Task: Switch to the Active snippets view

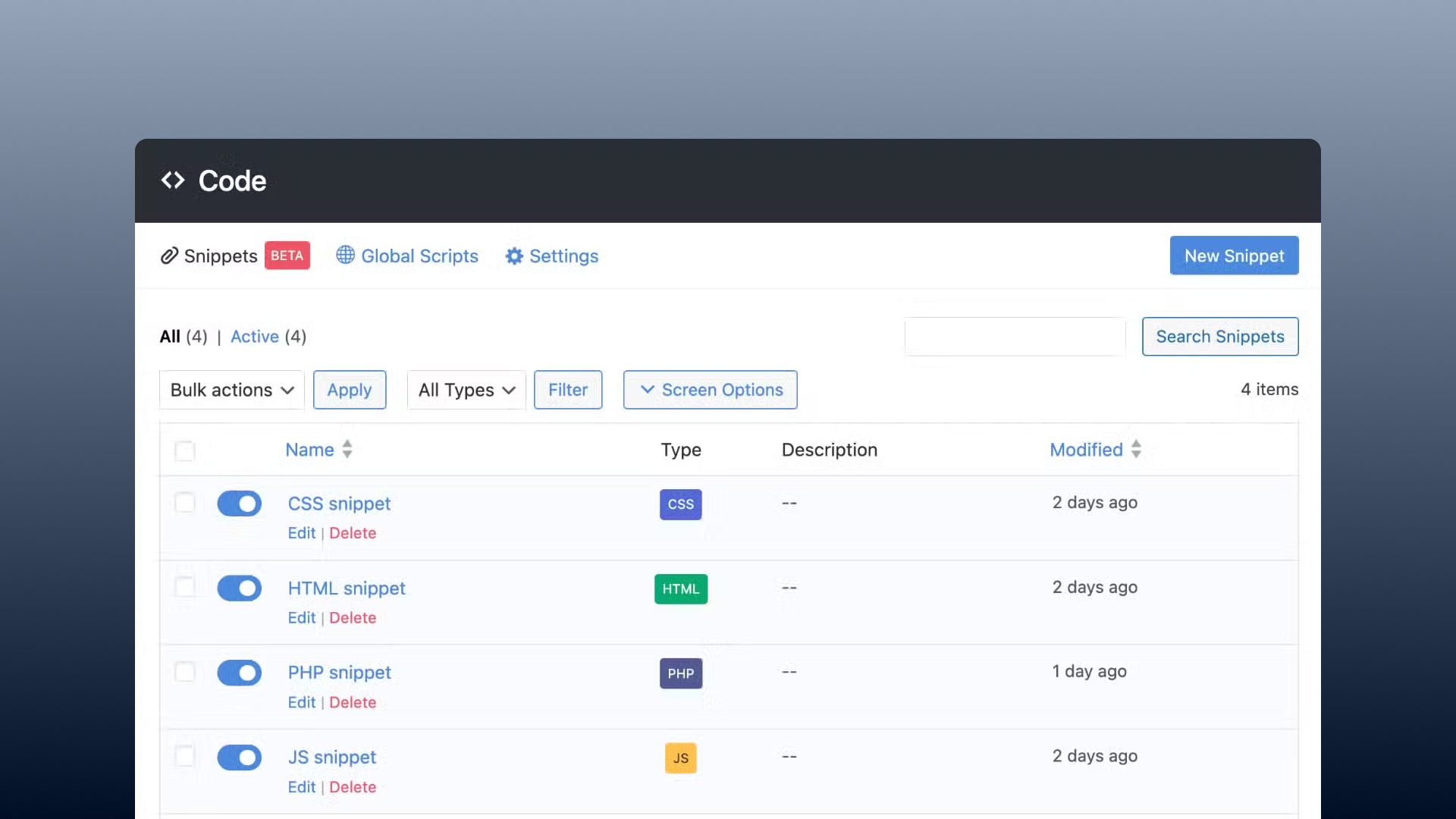Action: tap(255, 337)
